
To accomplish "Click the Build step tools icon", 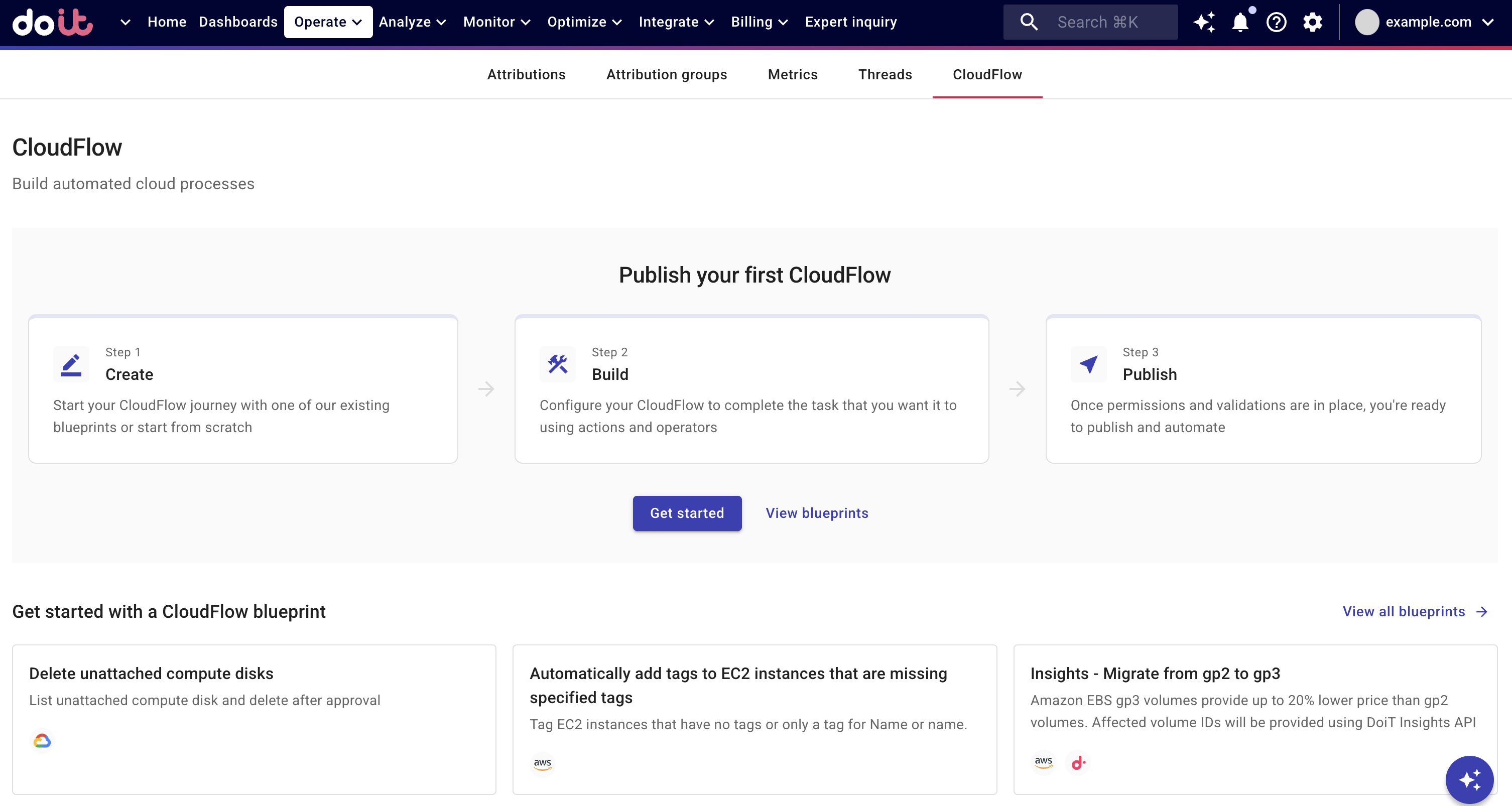I will (x=558, y=364).
